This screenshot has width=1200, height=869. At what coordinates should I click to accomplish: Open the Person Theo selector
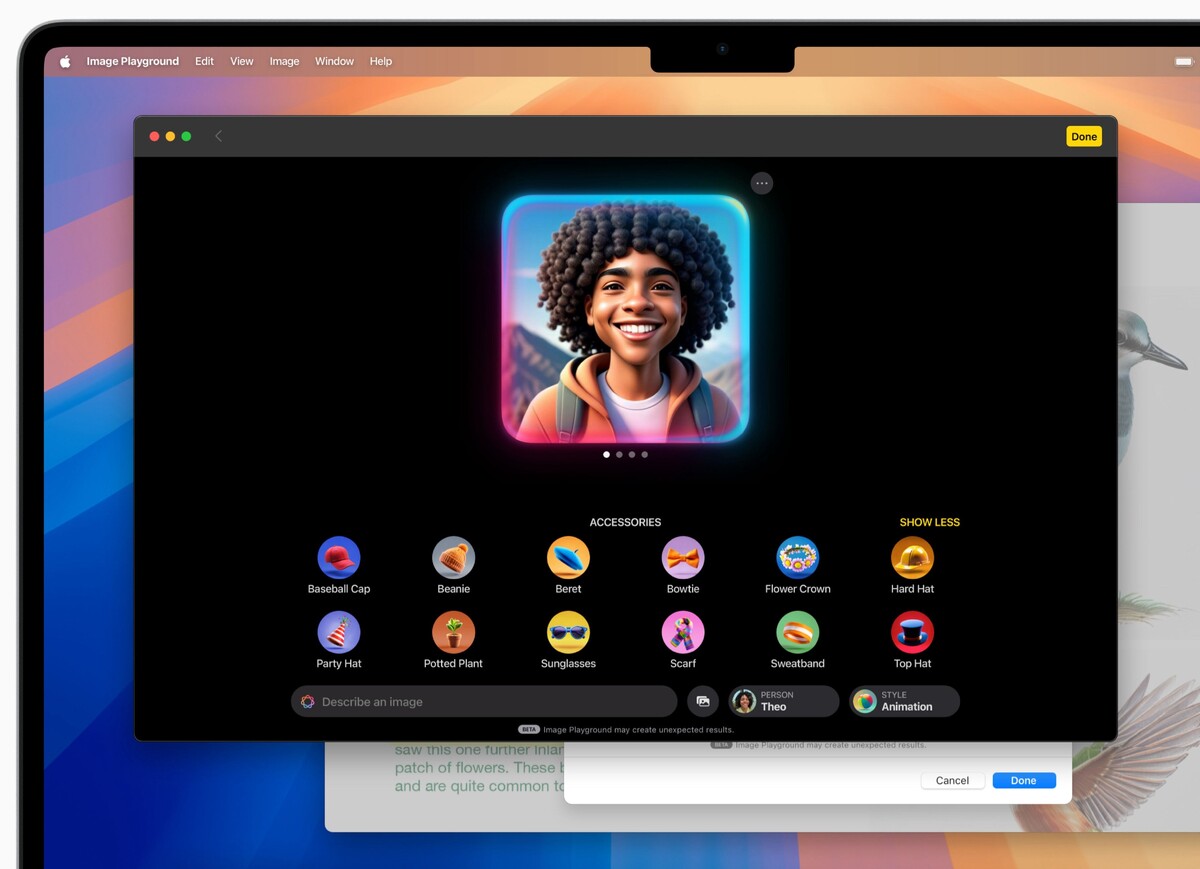[x=783, y=701]
